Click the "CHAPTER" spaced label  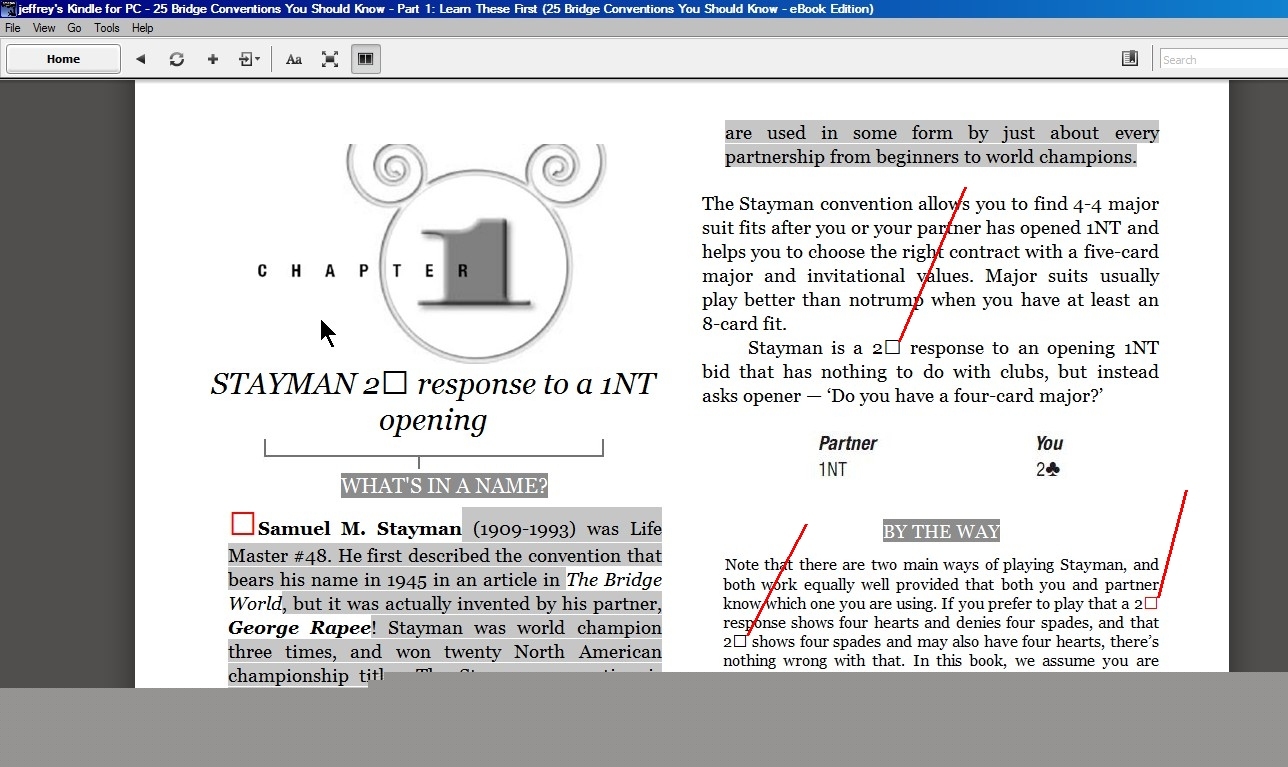click(364, 271)
